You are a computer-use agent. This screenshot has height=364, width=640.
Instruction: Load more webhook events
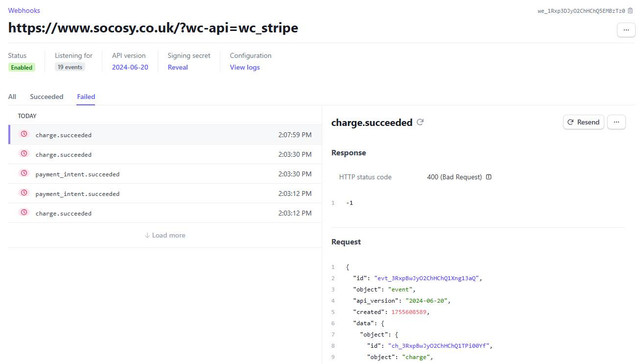point(165,235)
